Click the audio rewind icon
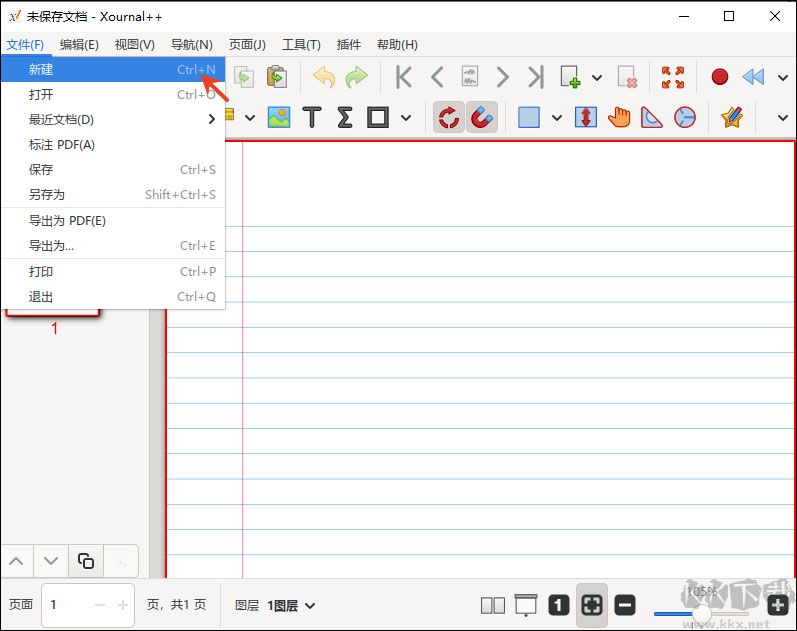Screen dimensions: 797x631 (753, 77)
